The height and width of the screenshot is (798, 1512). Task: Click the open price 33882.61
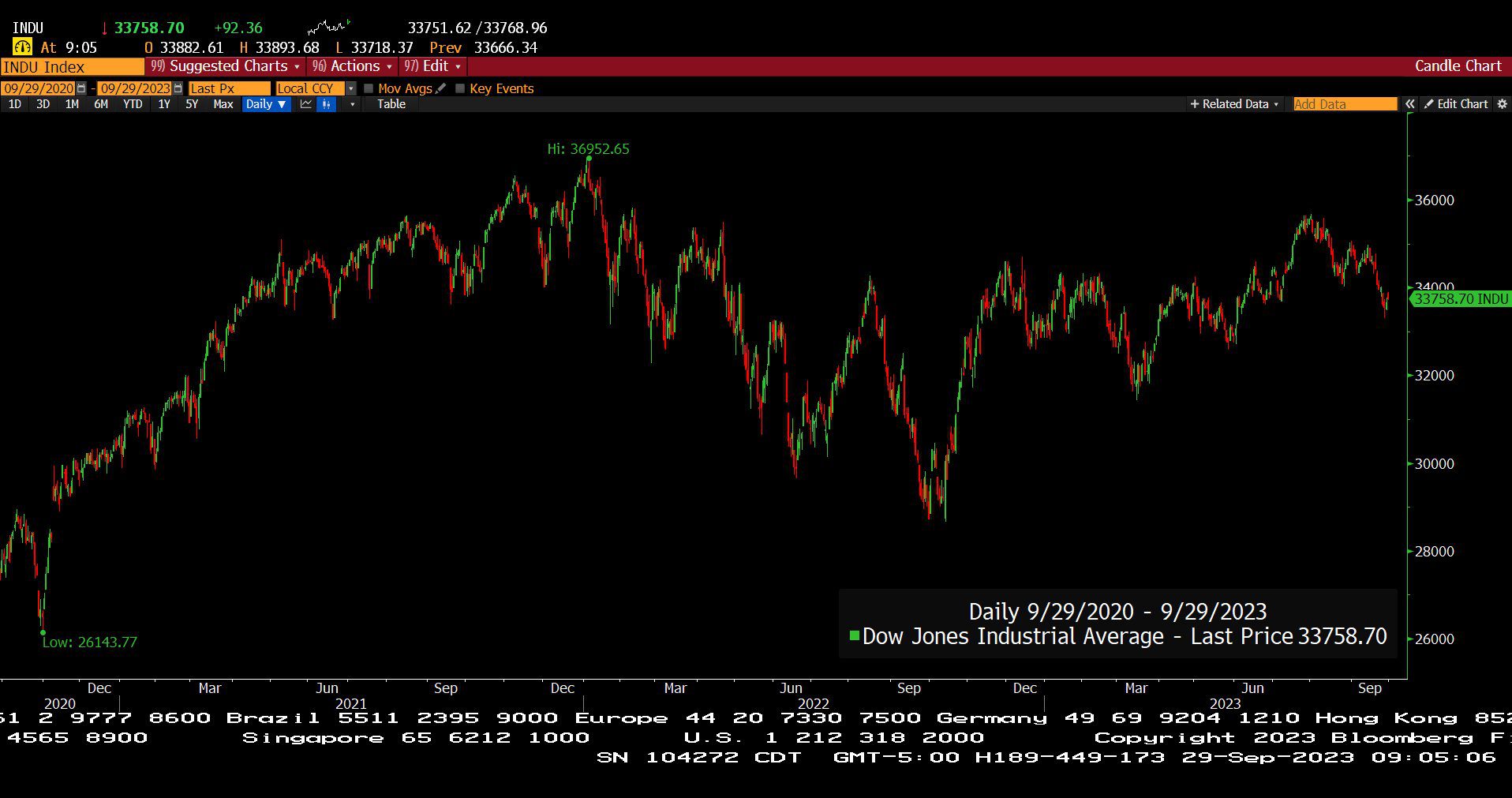192,47
